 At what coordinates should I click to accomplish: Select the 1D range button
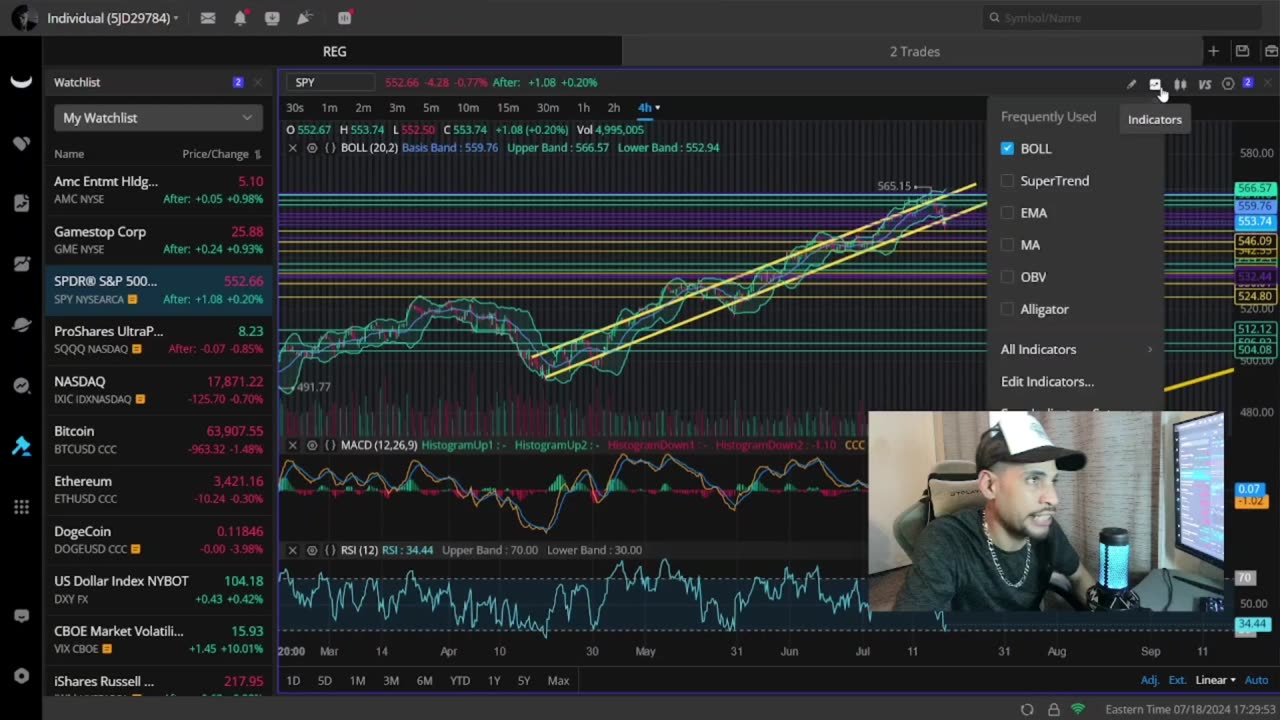pyautogui.click(x=293, y=681)
